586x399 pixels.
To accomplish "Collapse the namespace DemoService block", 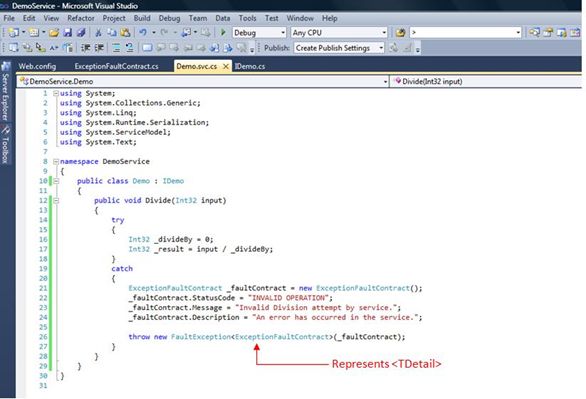I will pos(56,162).
